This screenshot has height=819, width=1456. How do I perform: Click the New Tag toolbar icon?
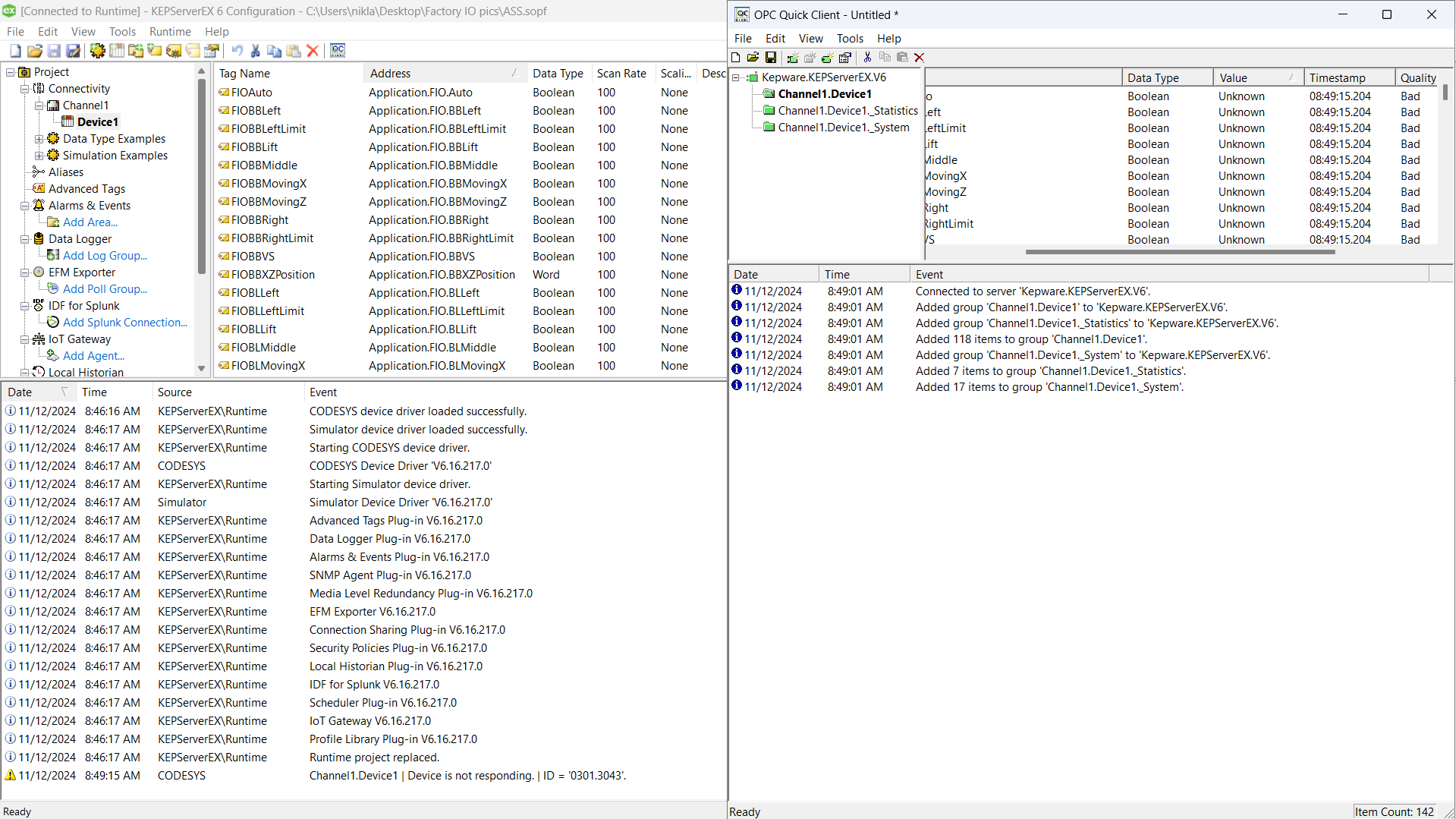154,51
